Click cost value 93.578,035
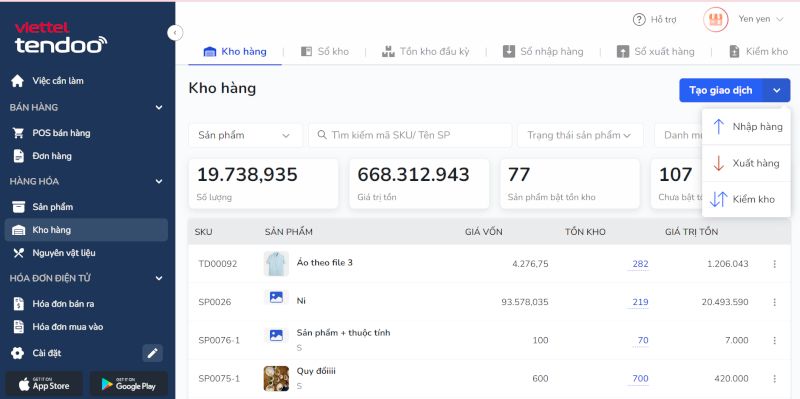800x399 pixels. click(525, 302)
